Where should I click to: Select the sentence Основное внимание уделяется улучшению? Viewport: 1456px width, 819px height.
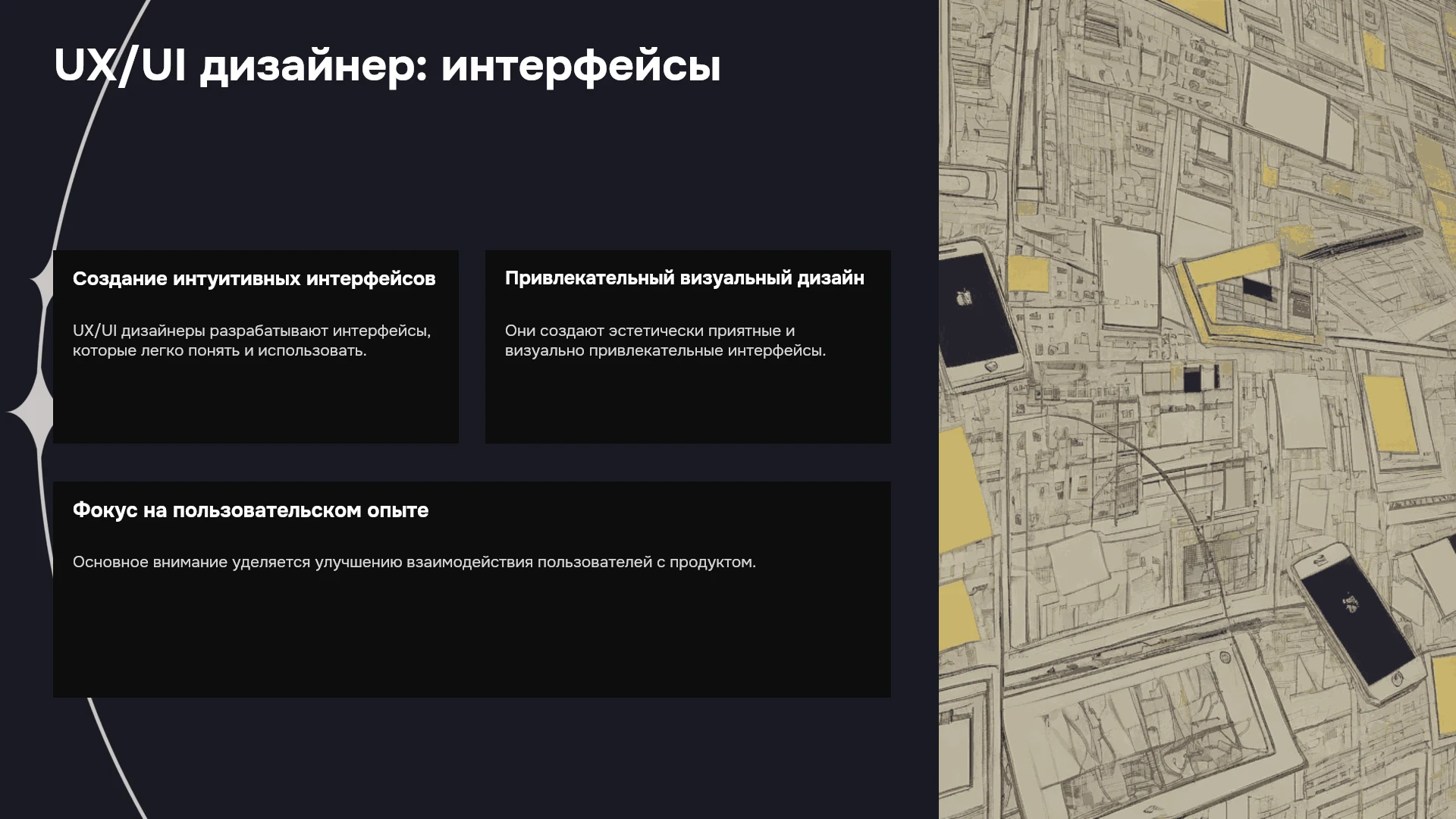click(414, 562)
